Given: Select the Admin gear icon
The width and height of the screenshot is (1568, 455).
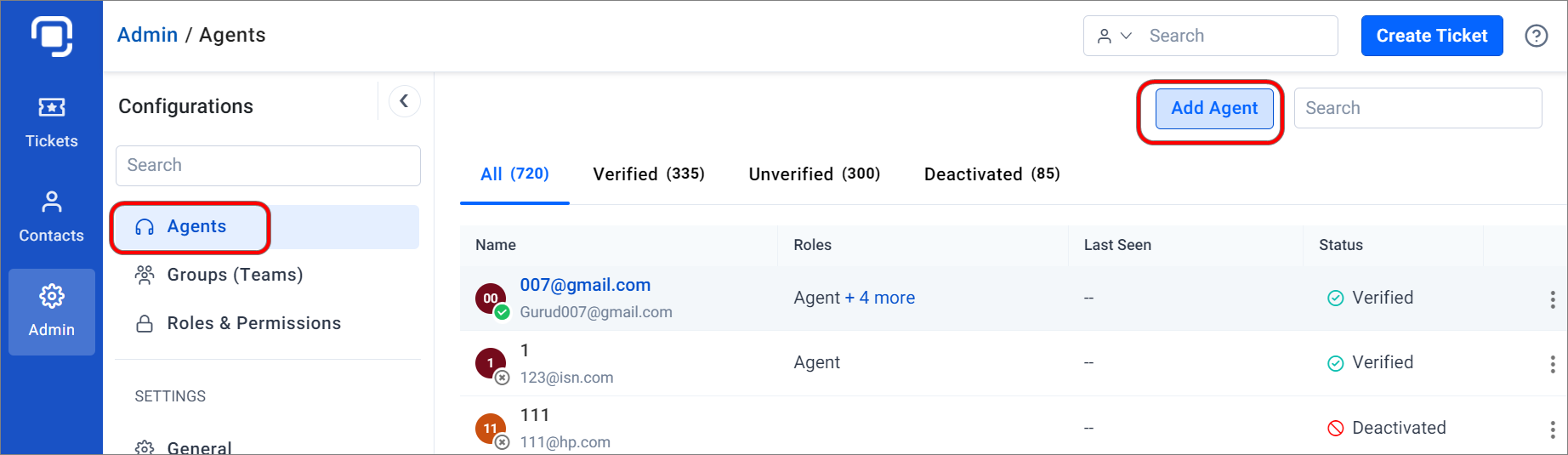Looking at the screenshot, I should [52, 296].
